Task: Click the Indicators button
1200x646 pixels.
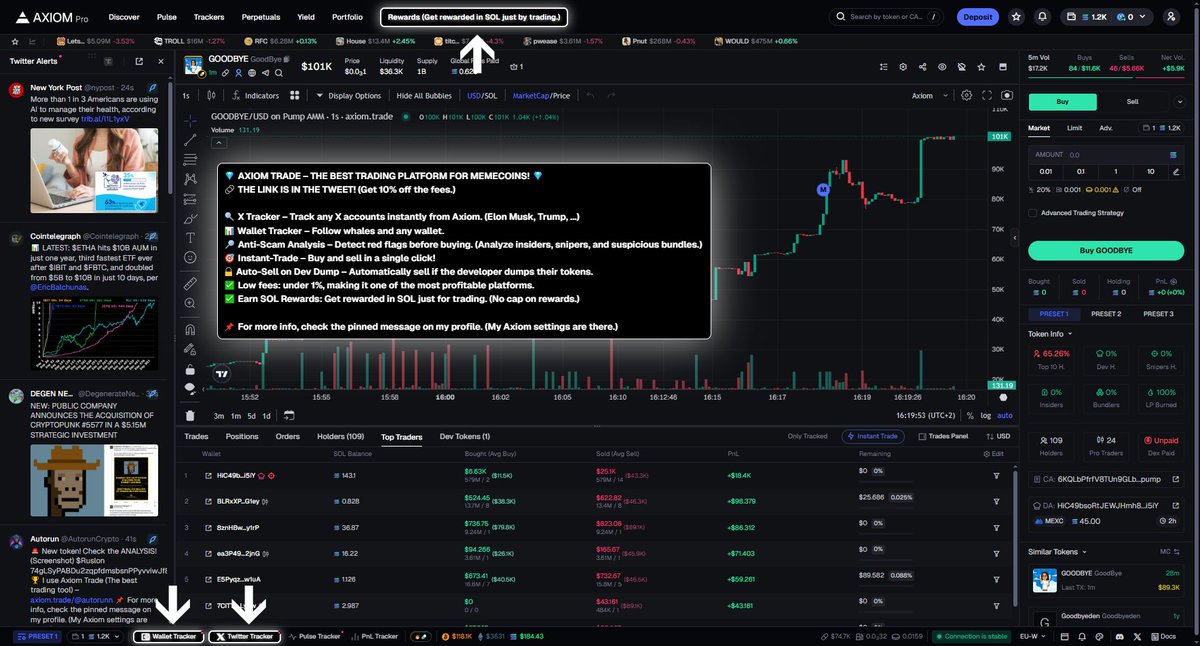Action: pyautogui.click(x=254, y=96)
